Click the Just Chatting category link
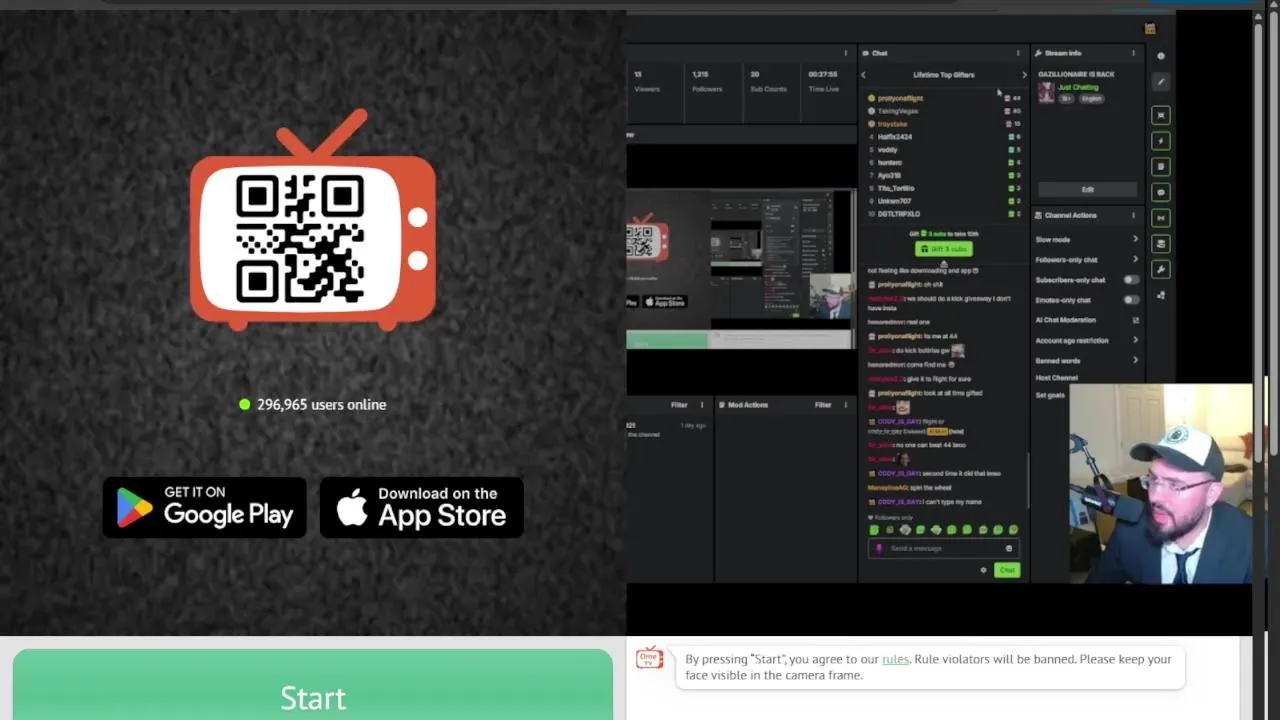The height and width of the screenshot is (720, 1280). click(x=1078, y=87)
